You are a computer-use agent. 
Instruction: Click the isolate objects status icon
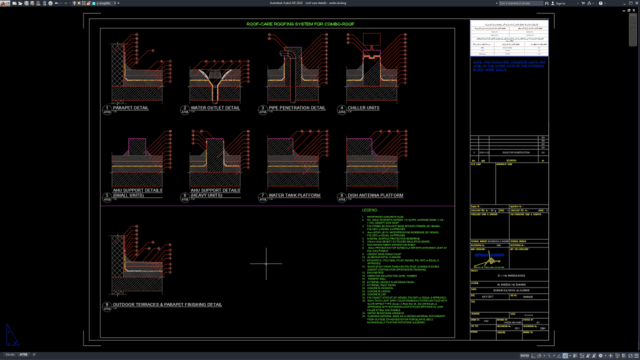tap(617, 356)
